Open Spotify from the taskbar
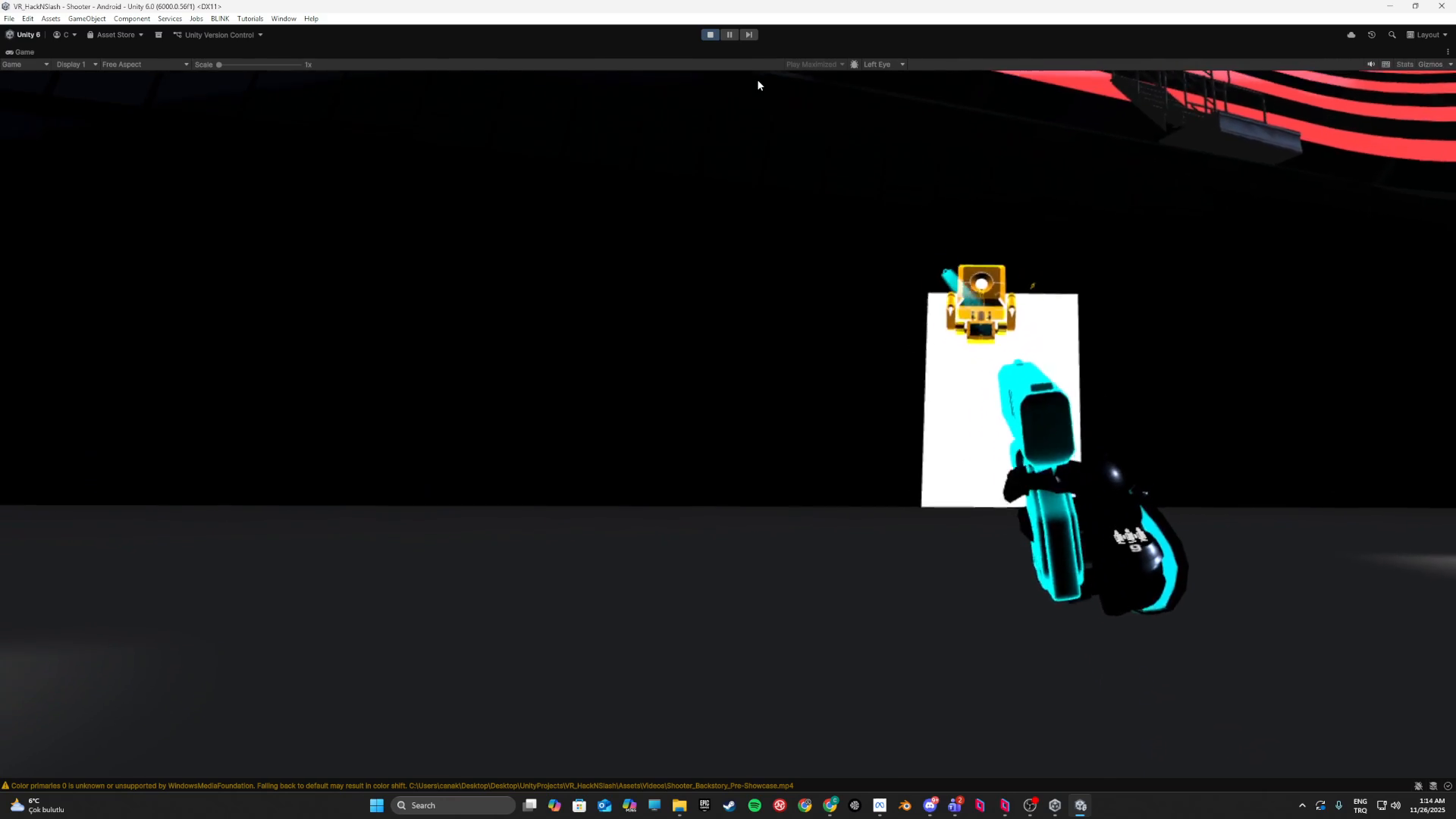Screen dimensions: 1456x819 [755, 805]
